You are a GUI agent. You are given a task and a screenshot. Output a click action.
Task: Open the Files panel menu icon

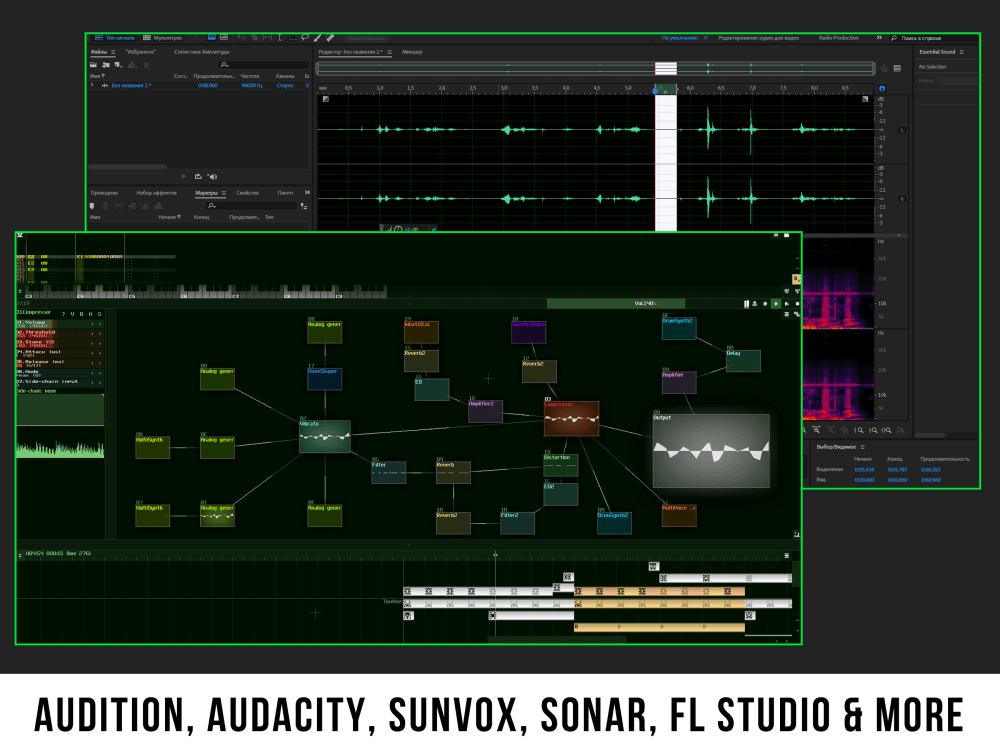pyautogui.click(x=113, y=52)
